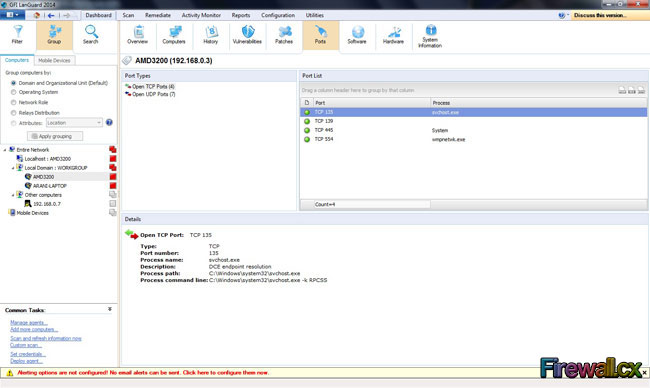
Task: Open the Patches view
Action: tap(284, 35)
